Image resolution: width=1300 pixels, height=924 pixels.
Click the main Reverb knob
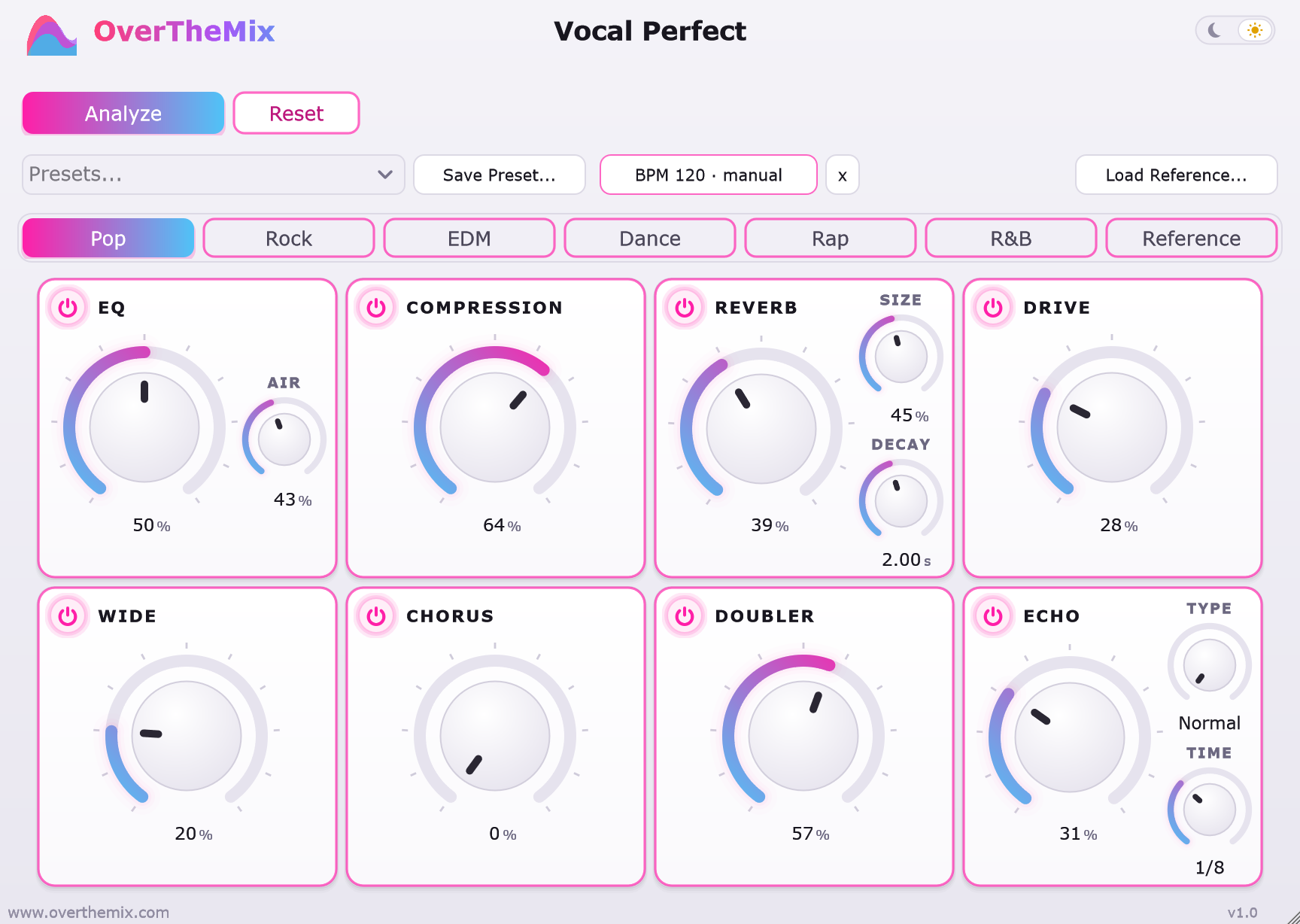[761, 429]
